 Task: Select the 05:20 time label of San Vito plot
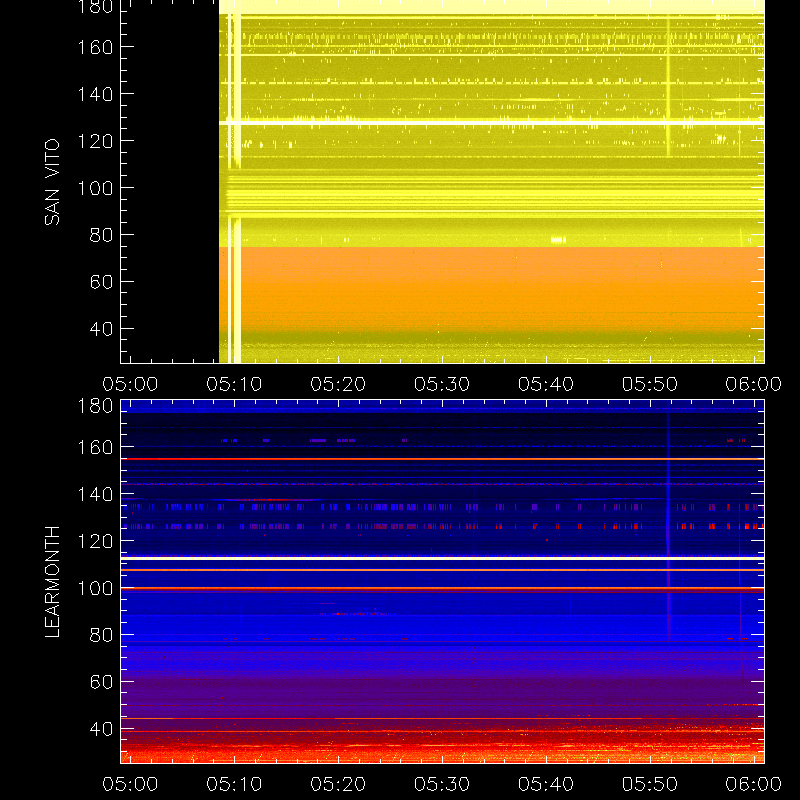338,384
